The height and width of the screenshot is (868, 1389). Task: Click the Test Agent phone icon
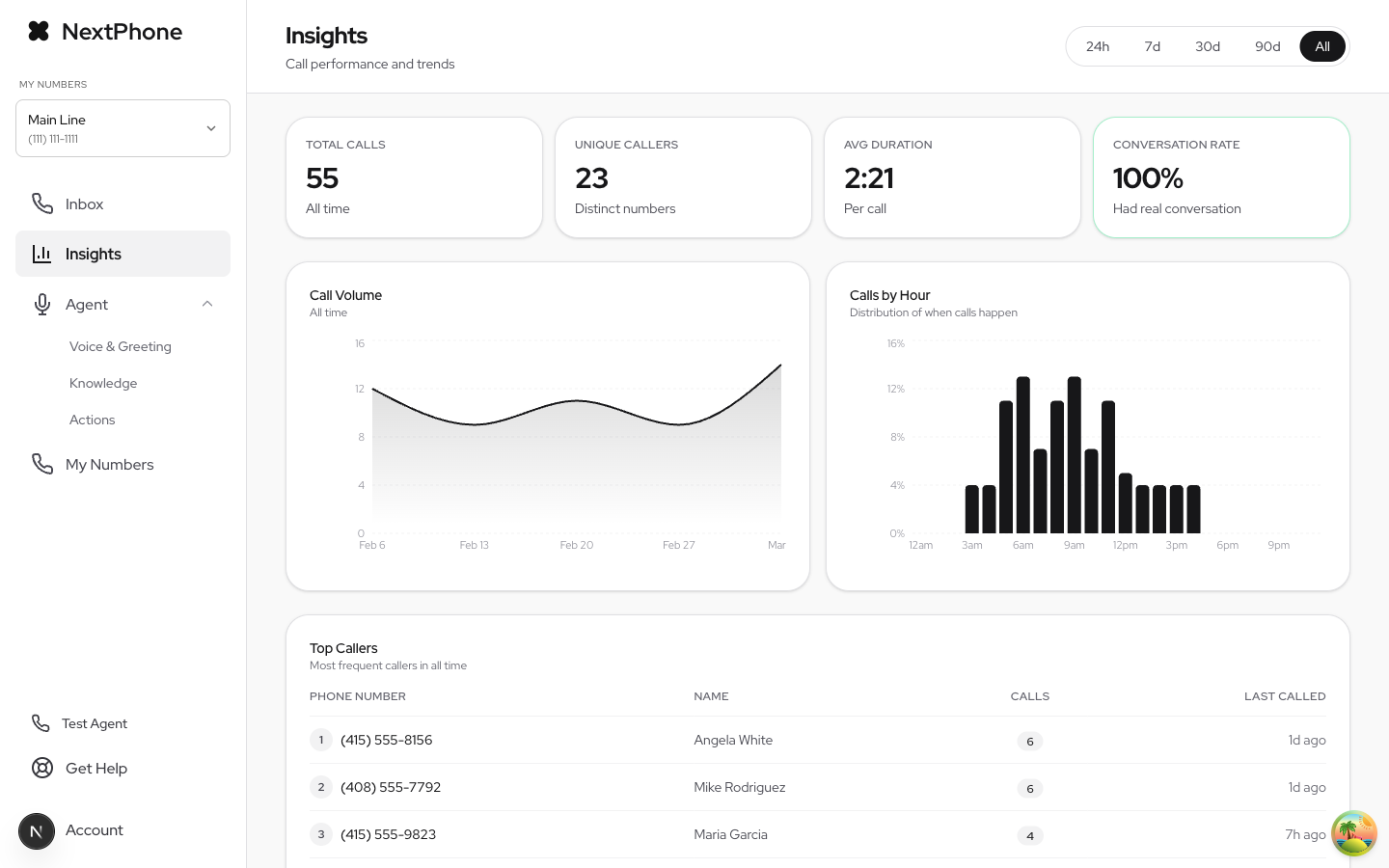coord(41,723)
